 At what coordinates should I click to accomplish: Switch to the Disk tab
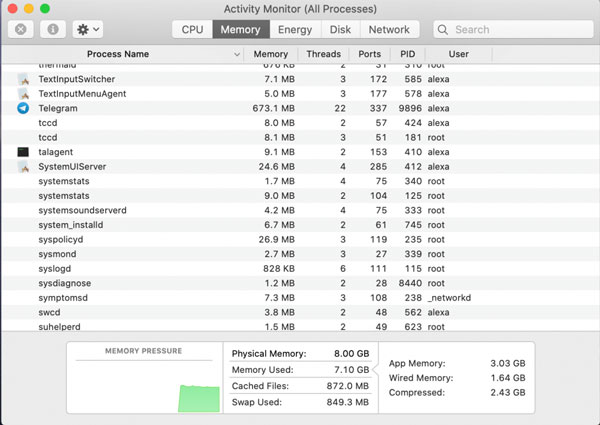(341, 29)
